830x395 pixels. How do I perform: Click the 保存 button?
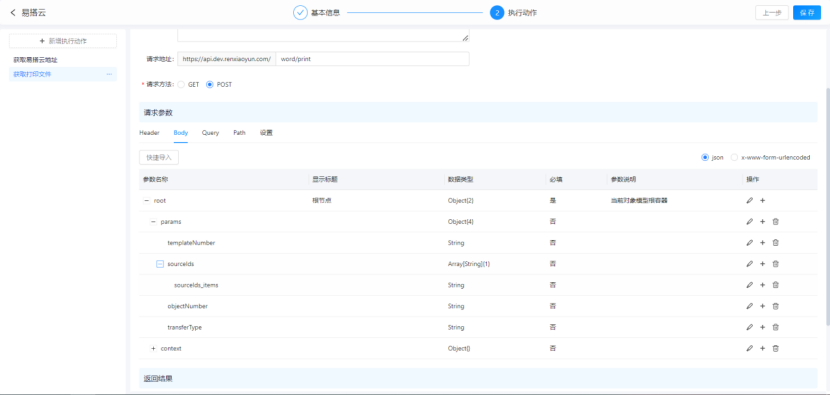[807, 13]
